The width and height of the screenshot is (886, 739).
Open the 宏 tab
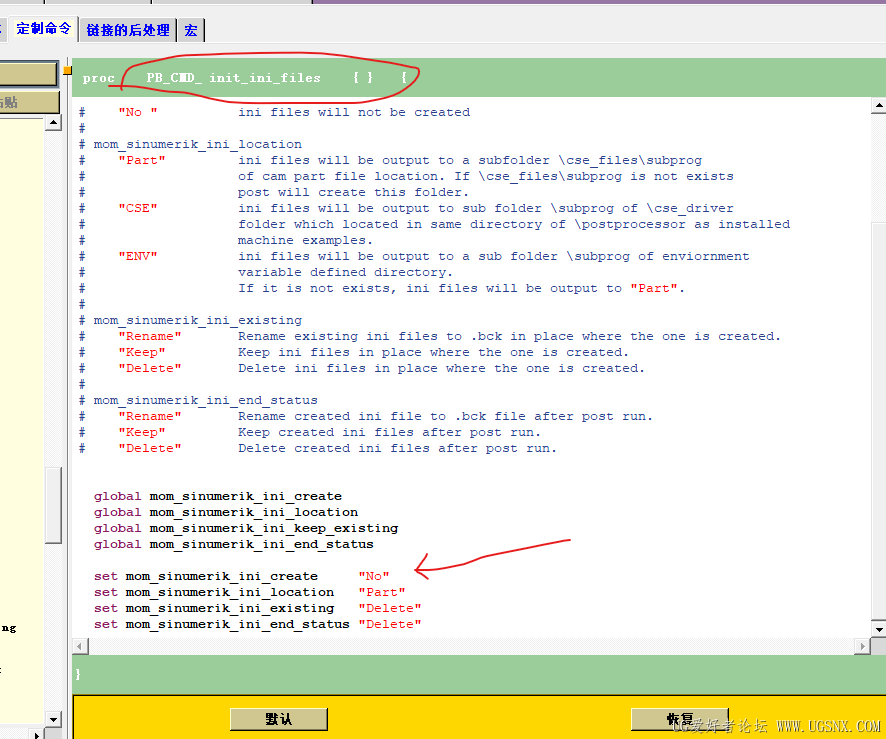click(191, 30)
